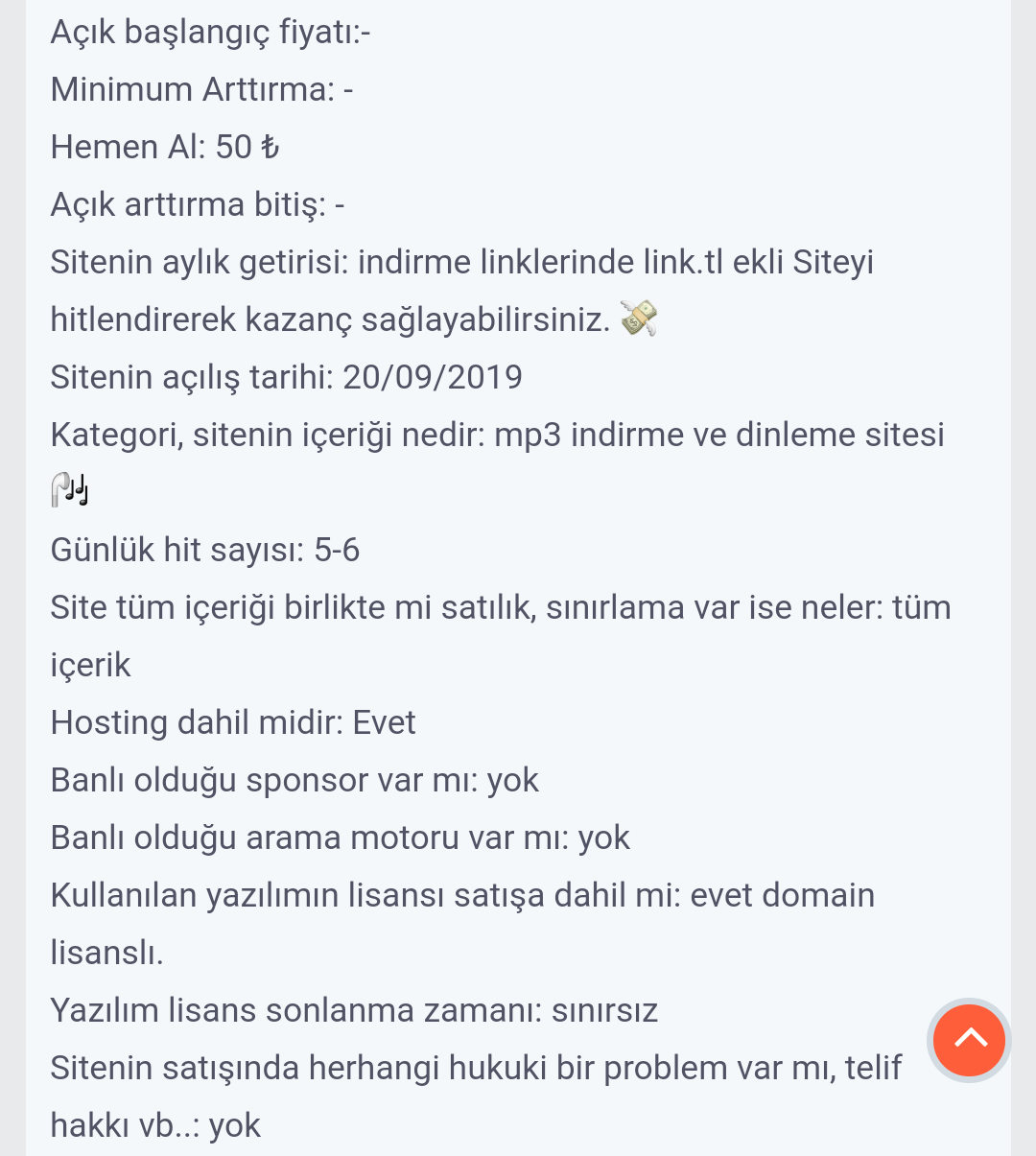Click the 'Site tüm içeriği birlikte' line
Viewport: 1036px width, 1156px height.
501,607
